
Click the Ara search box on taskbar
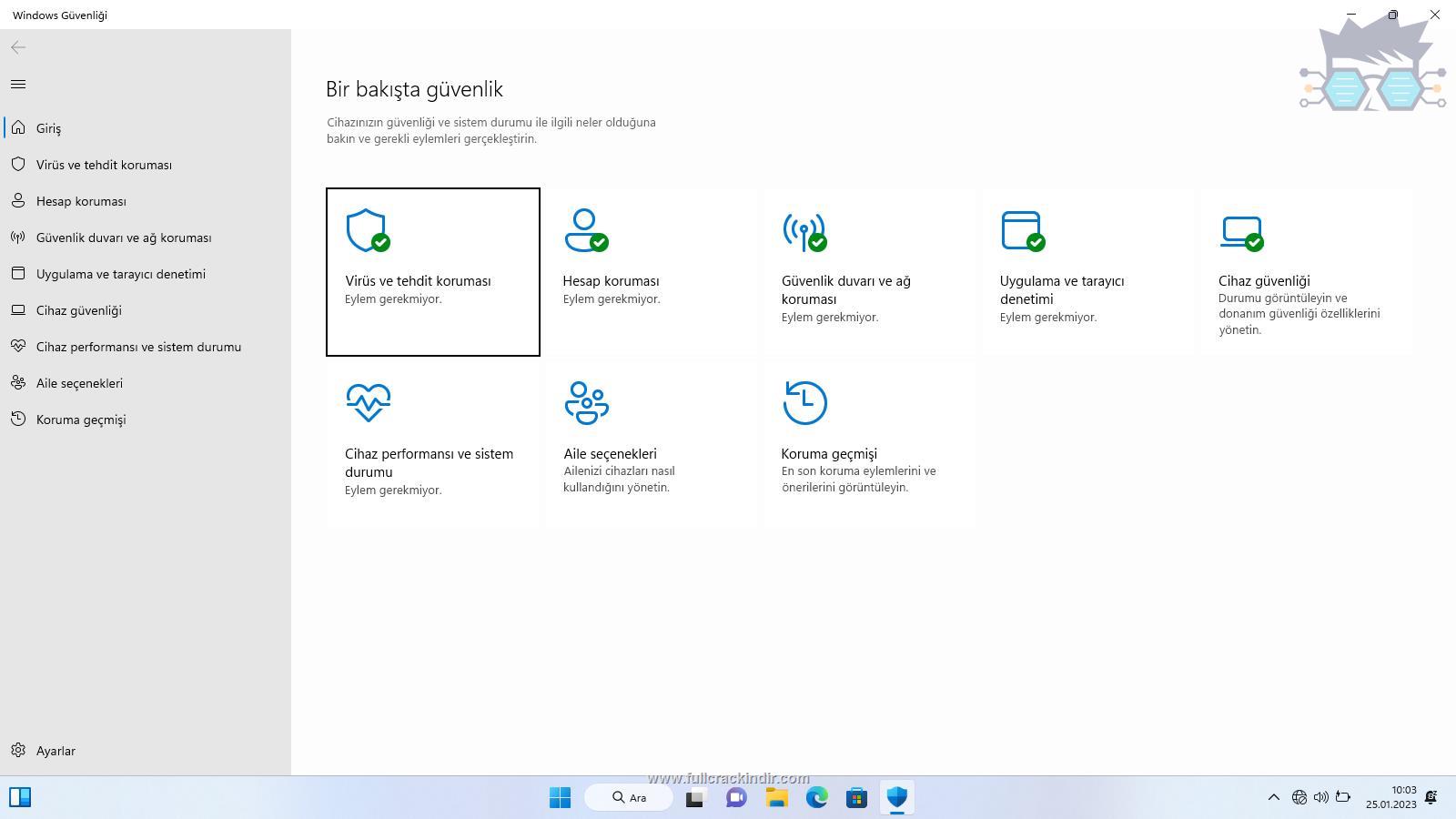(629, 798)
